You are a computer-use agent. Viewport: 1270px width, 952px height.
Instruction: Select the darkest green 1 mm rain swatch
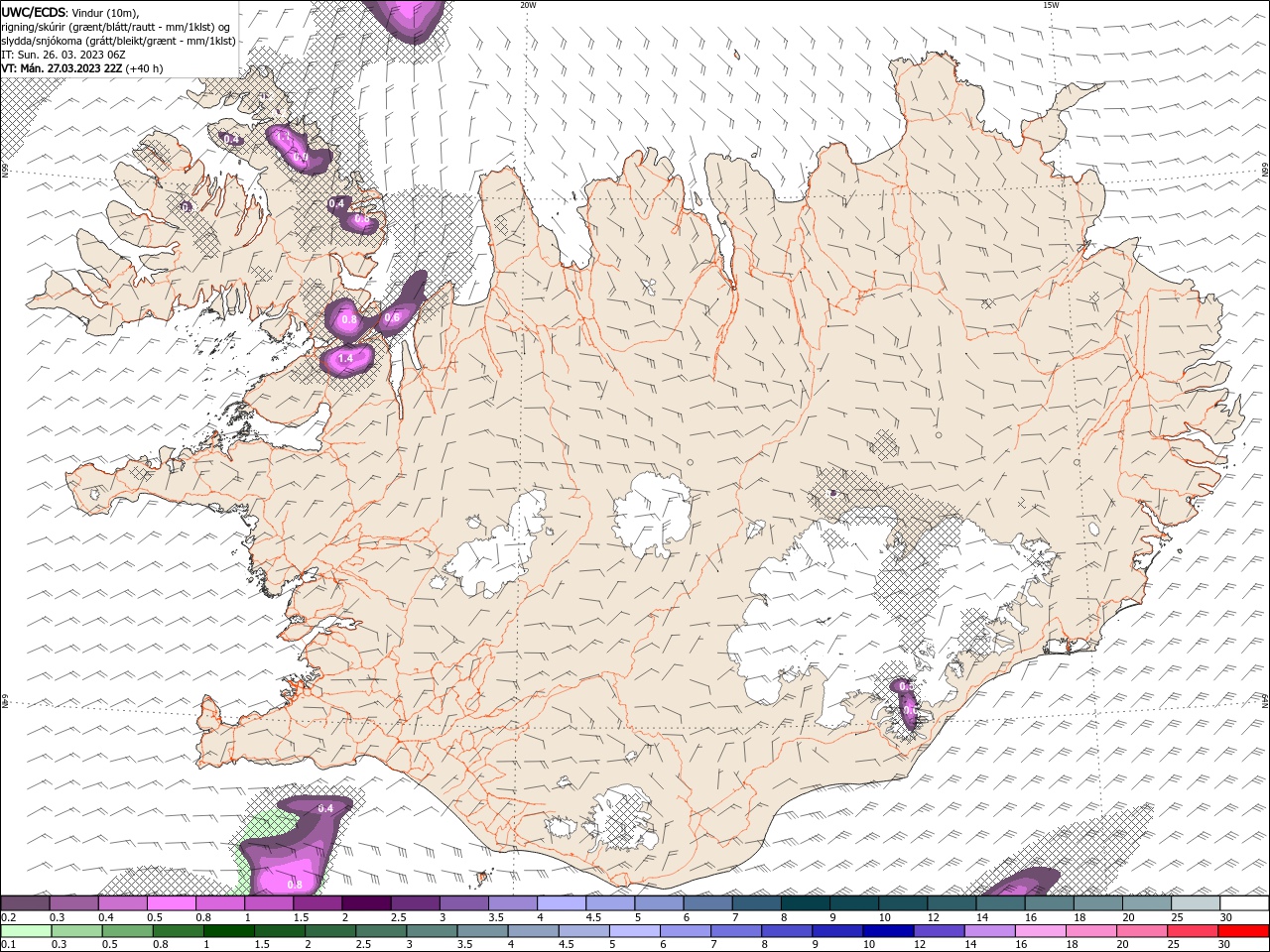pyautogui.click(x=230, y=931)
